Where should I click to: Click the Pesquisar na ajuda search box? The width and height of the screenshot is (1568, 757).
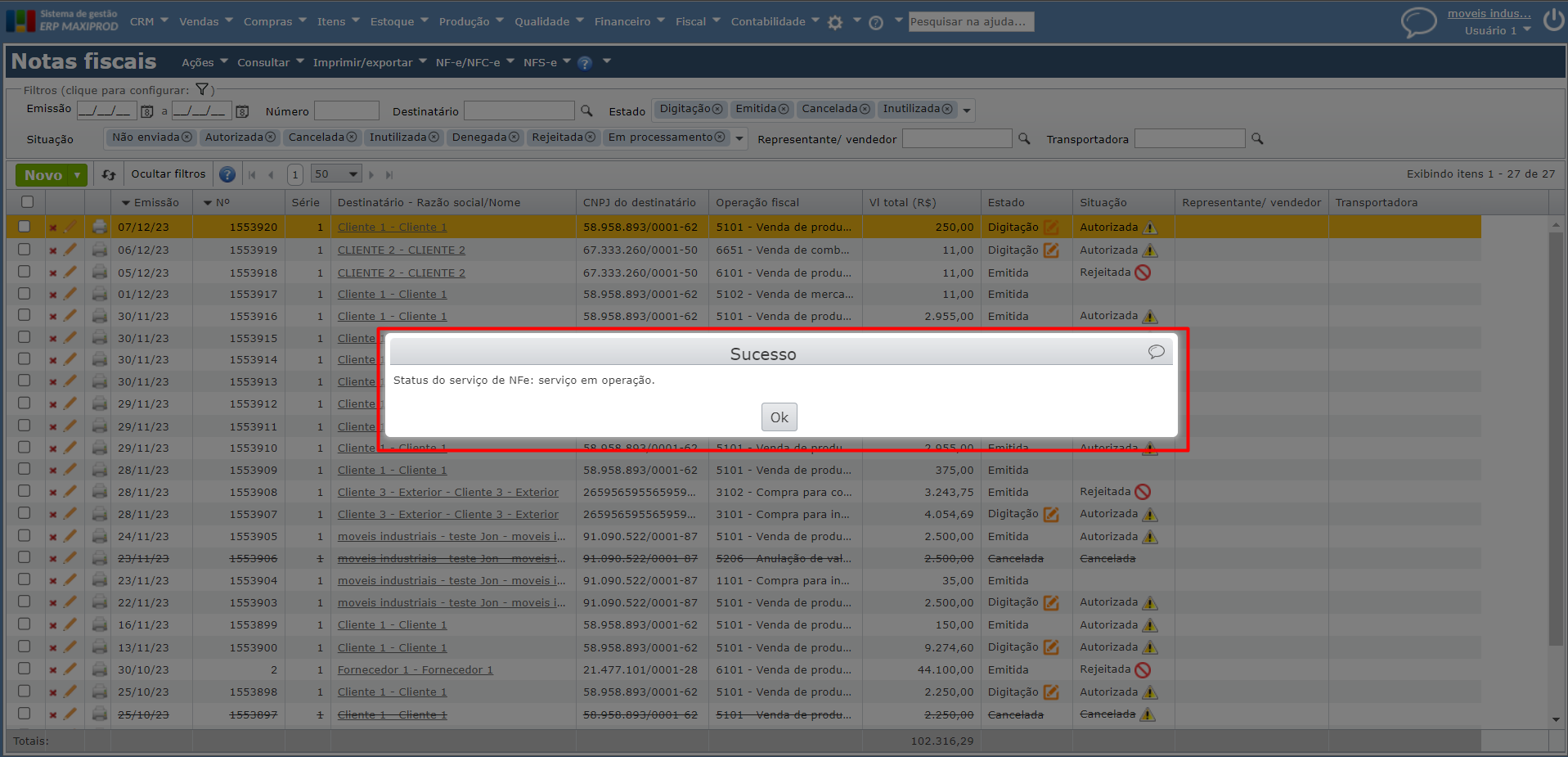click(x=971, y=22)
